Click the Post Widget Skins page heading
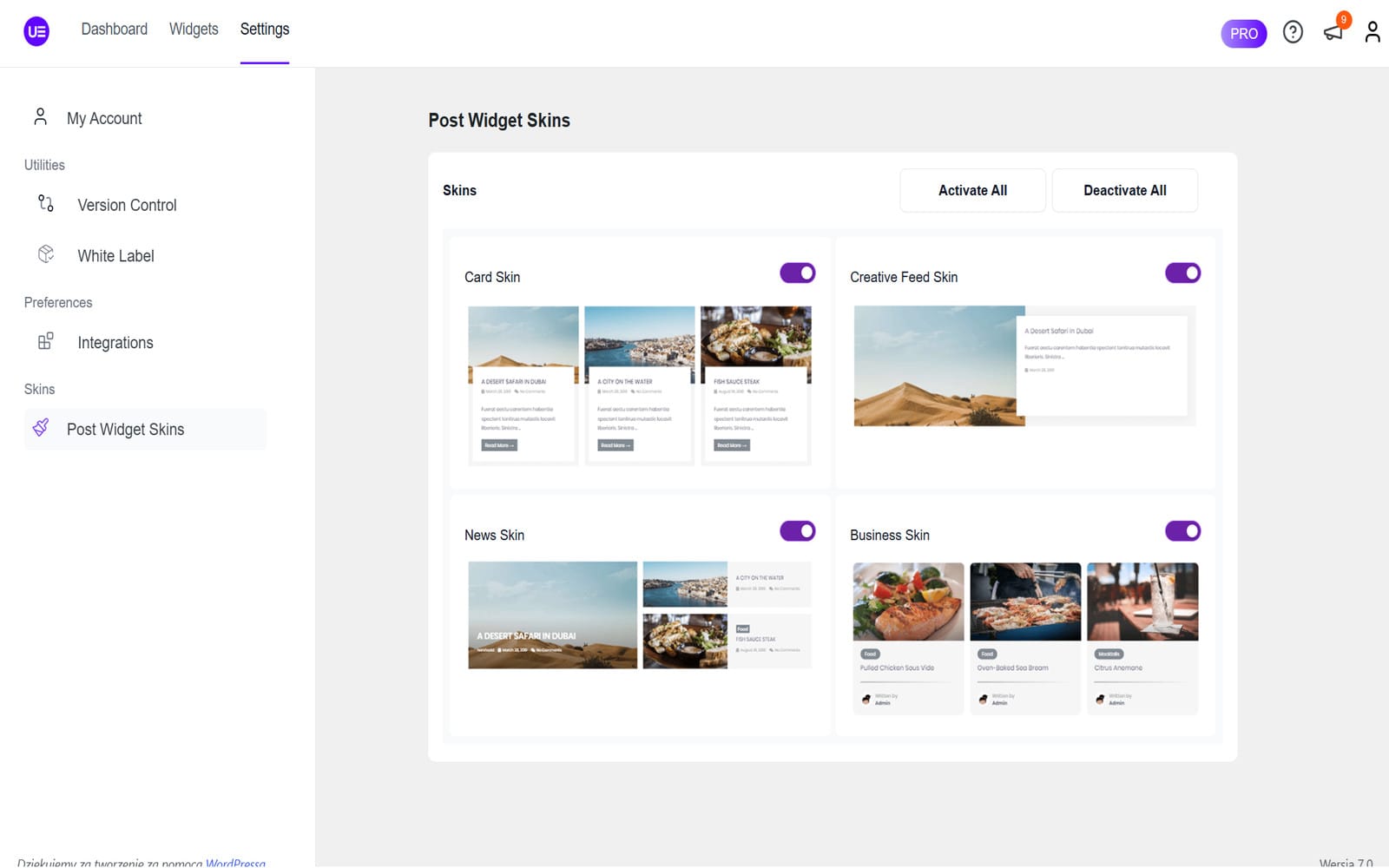 coord(499,120)
